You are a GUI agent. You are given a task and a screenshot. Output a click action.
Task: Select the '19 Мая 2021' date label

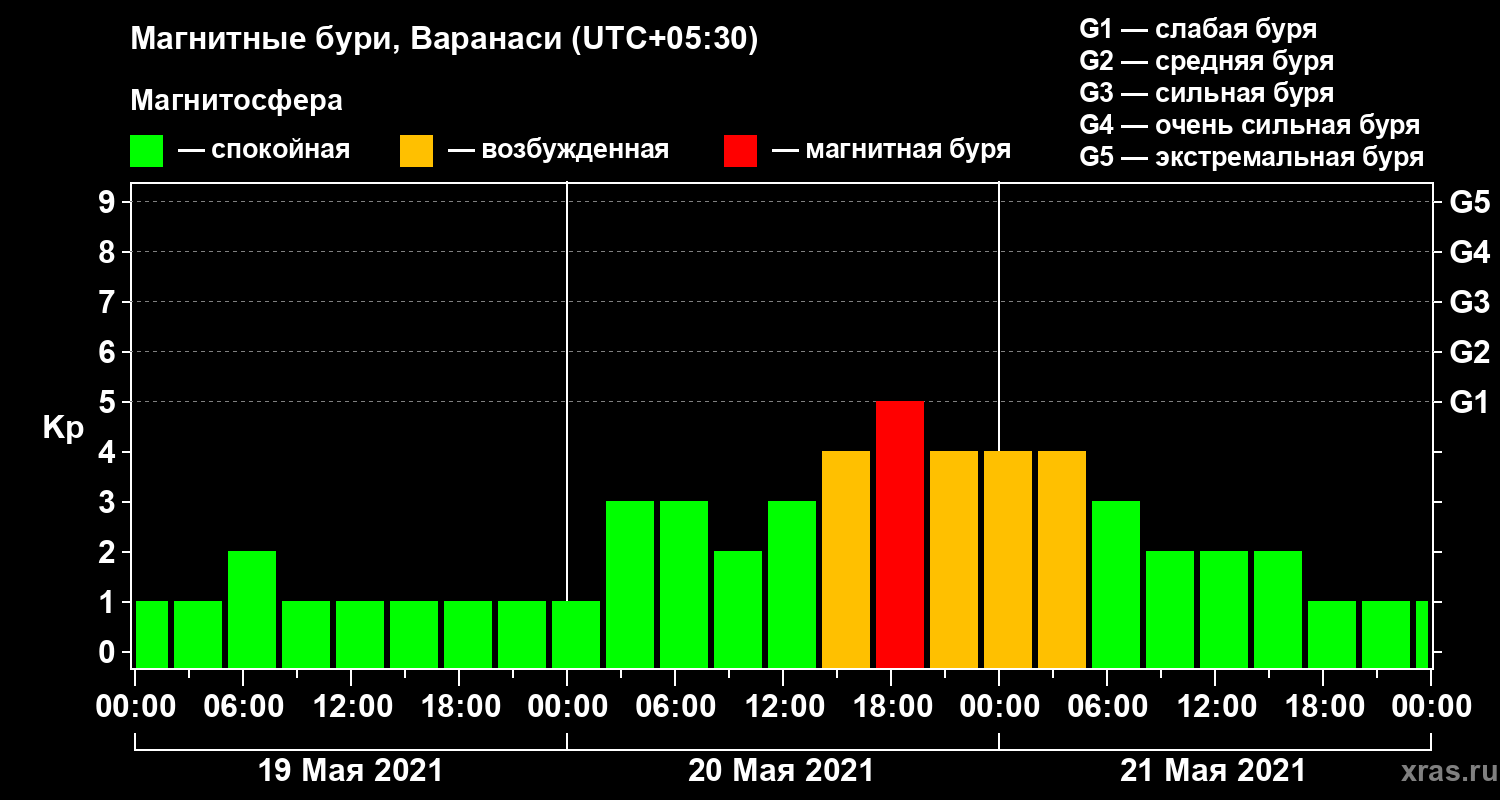click(x=350, y=771)
